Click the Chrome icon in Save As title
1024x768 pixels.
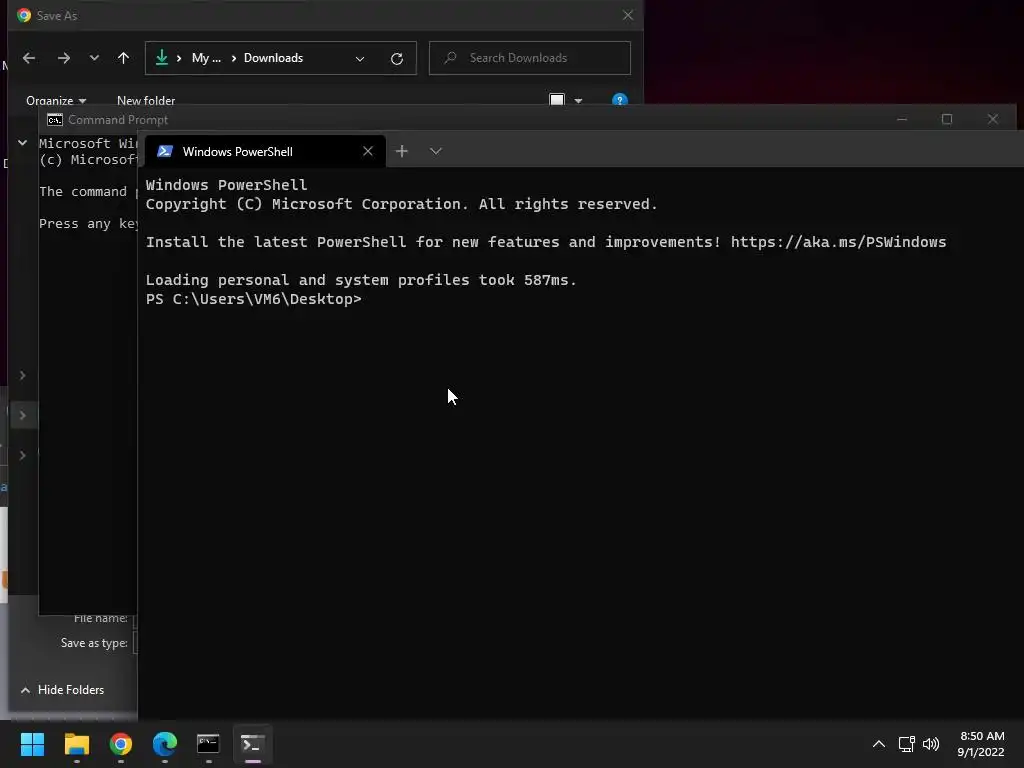(24, 15)
